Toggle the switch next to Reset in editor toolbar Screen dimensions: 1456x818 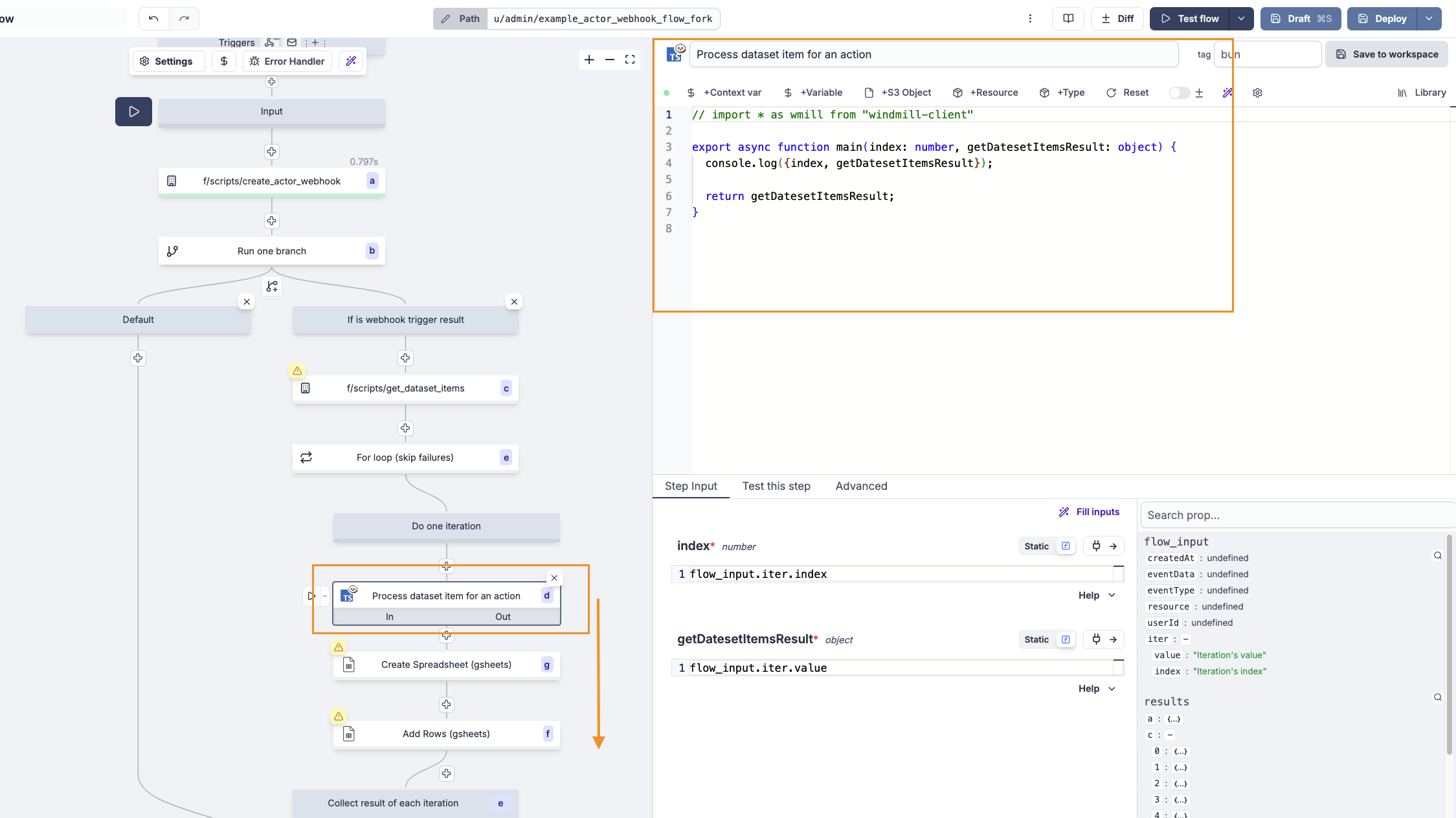point(1180,93)
